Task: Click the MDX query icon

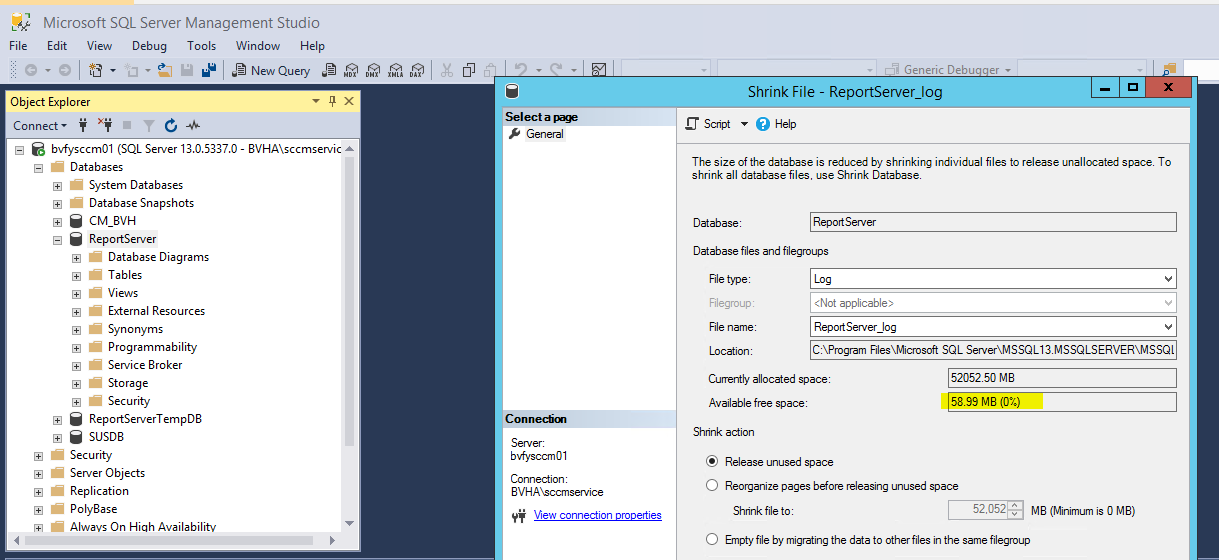Action: click(x=351, y=70)
